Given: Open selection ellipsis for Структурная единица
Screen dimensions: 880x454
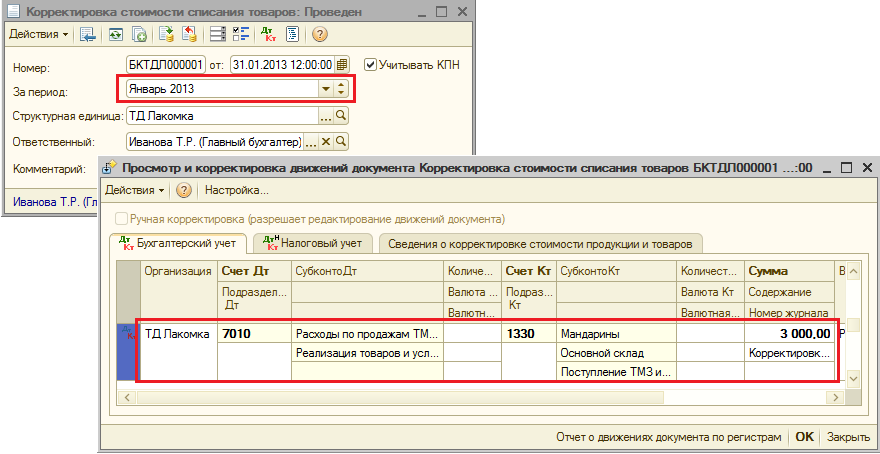Looking at the screenshot, I should click(x=326, y=116).
